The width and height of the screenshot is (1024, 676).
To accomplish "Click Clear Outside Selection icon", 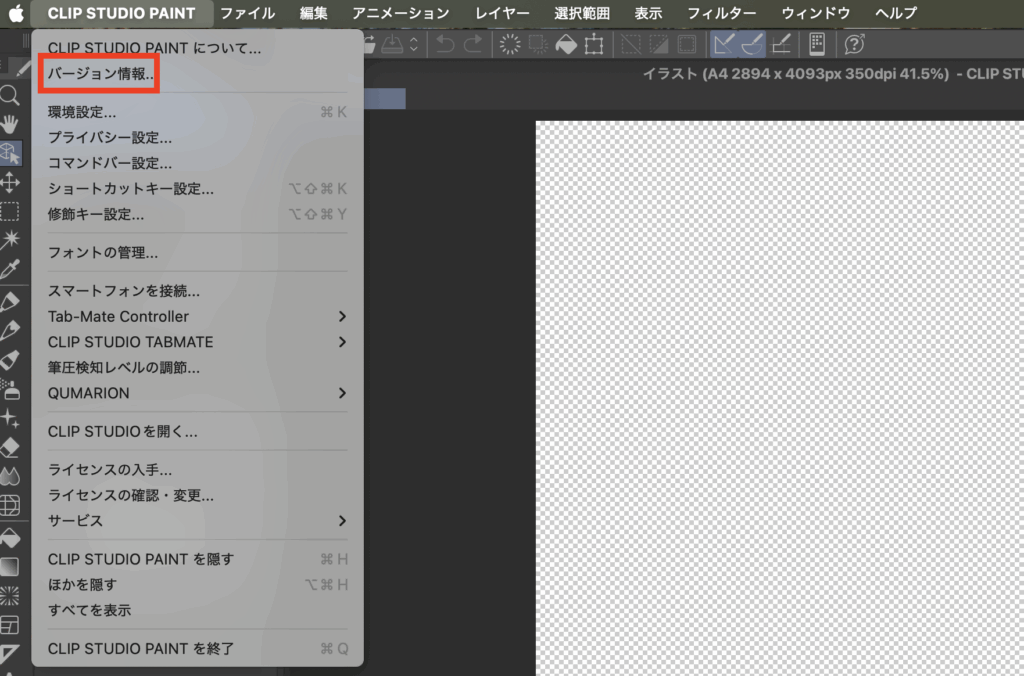I will 538,44.
